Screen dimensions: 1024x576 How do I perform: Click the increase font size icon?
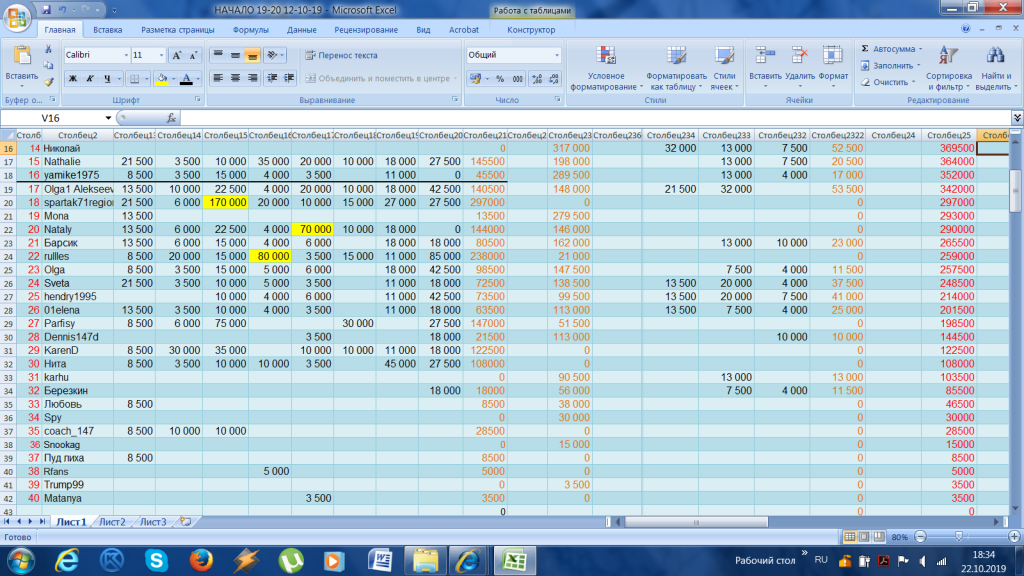(x=177, y=55)
